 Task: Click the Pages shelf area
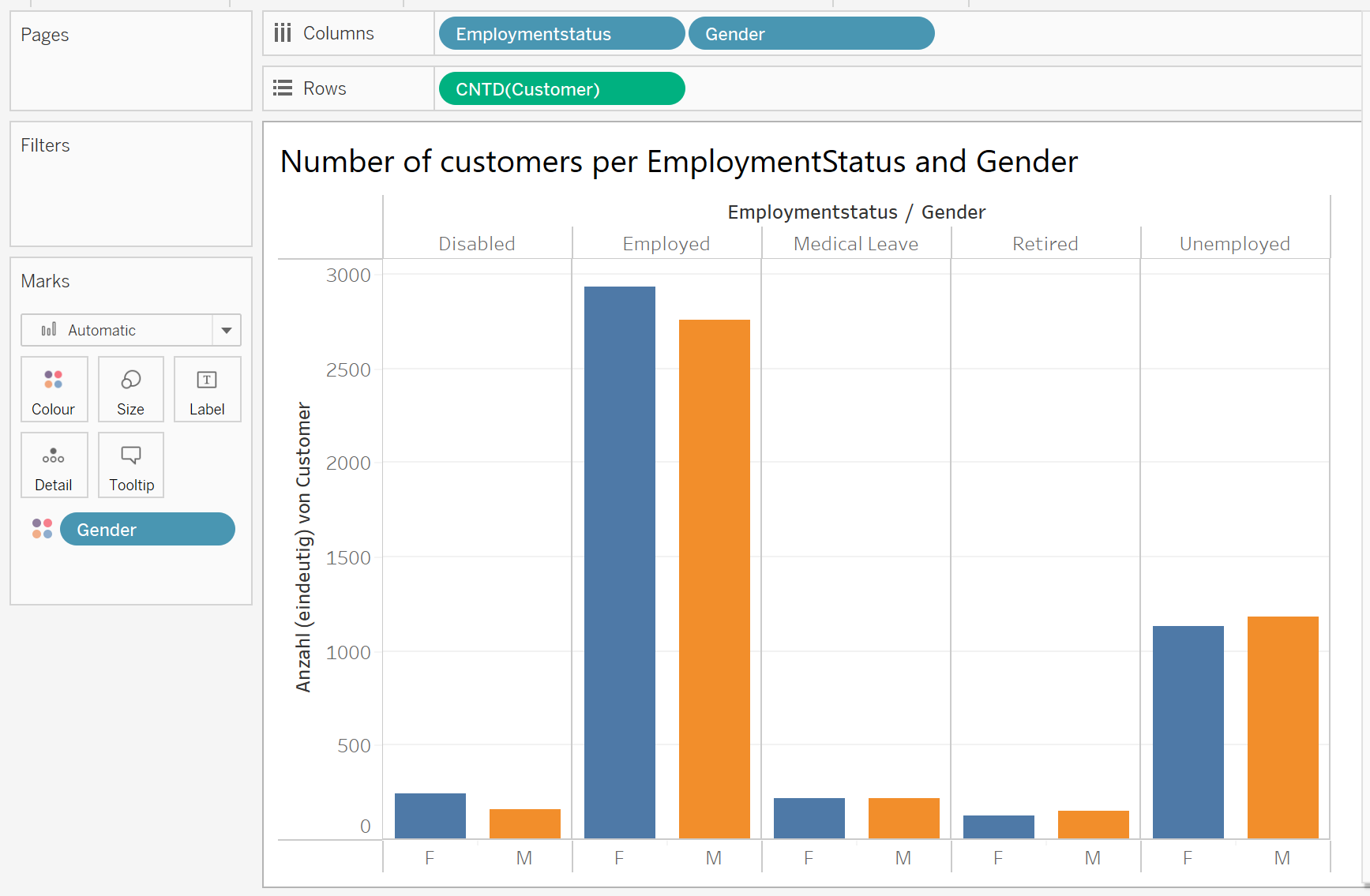(x=130, y=61)
